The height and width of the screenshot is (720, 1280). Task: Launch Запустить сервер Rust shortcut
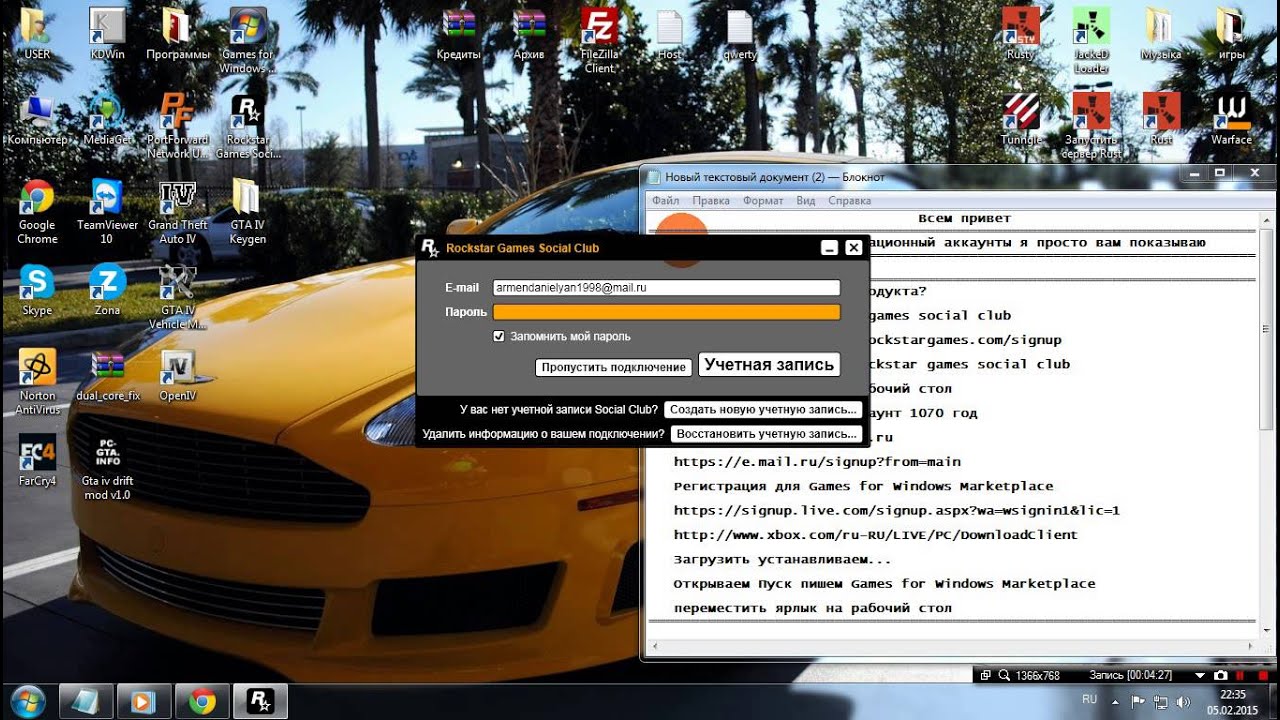pos(1091,125)
